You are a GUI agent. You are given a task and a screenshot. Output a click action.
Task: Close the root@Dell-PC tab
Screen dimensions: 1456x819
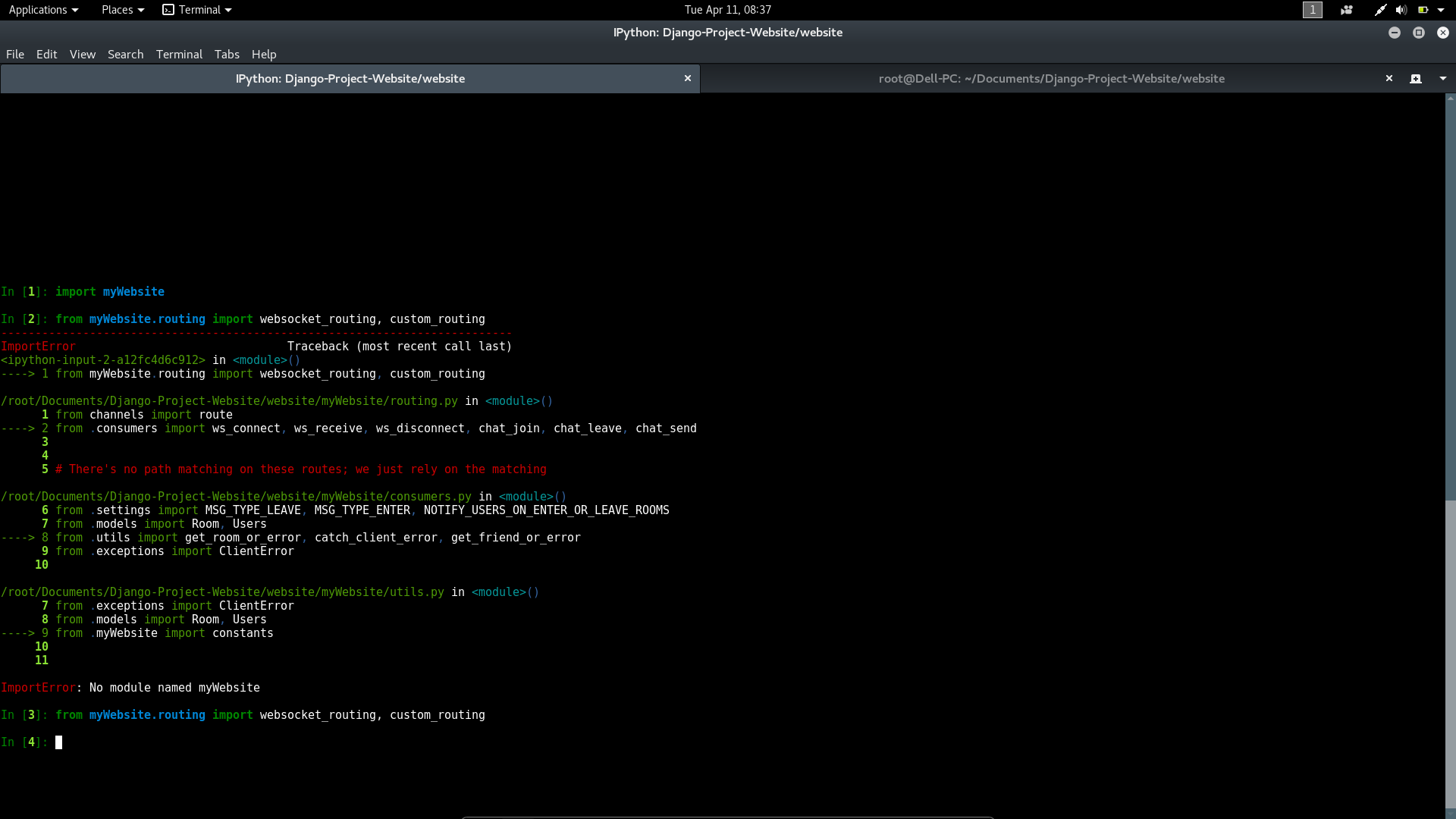pos(1389,78)
